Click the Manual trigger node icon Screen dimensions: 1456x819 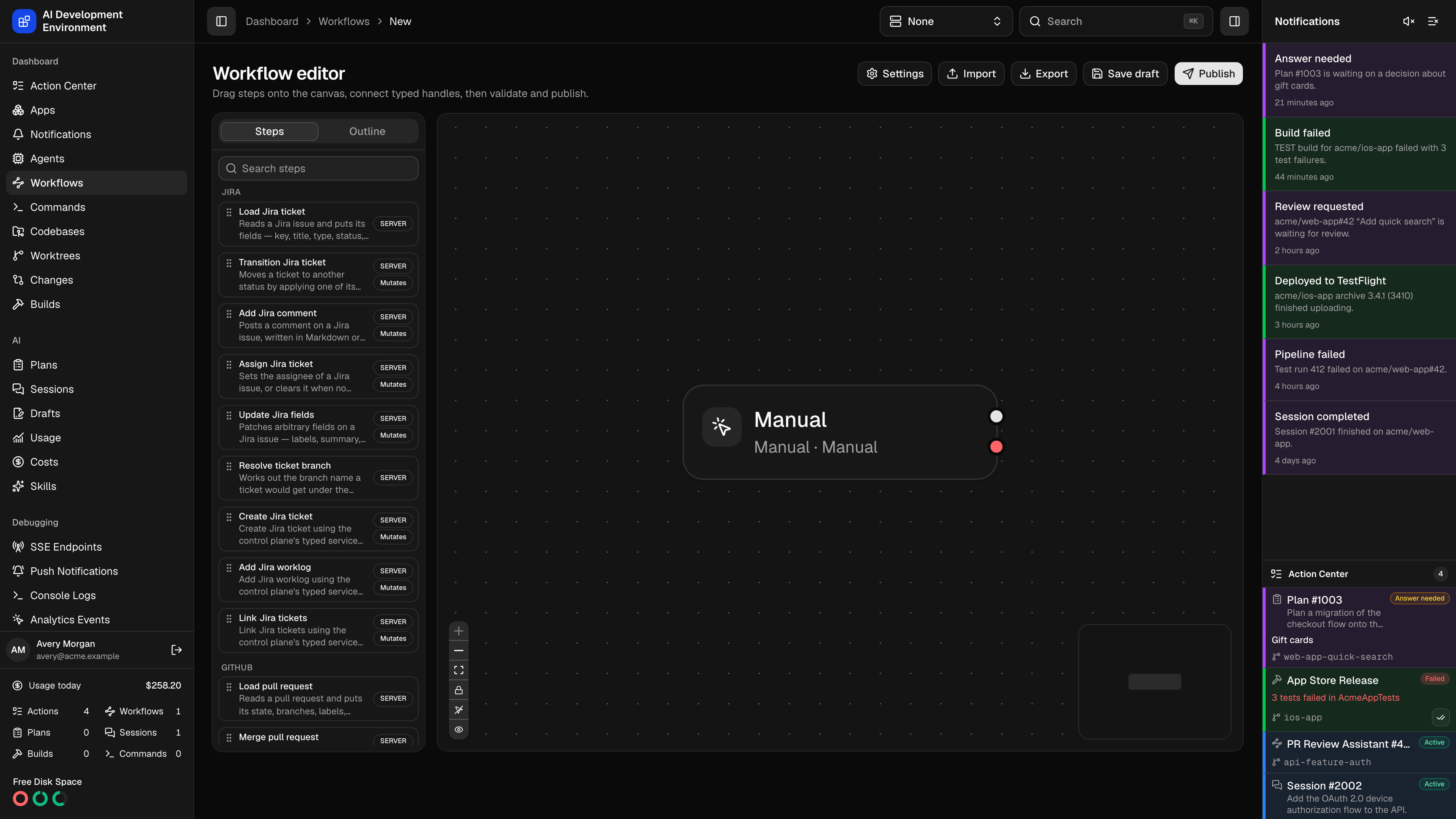[722, 427]
